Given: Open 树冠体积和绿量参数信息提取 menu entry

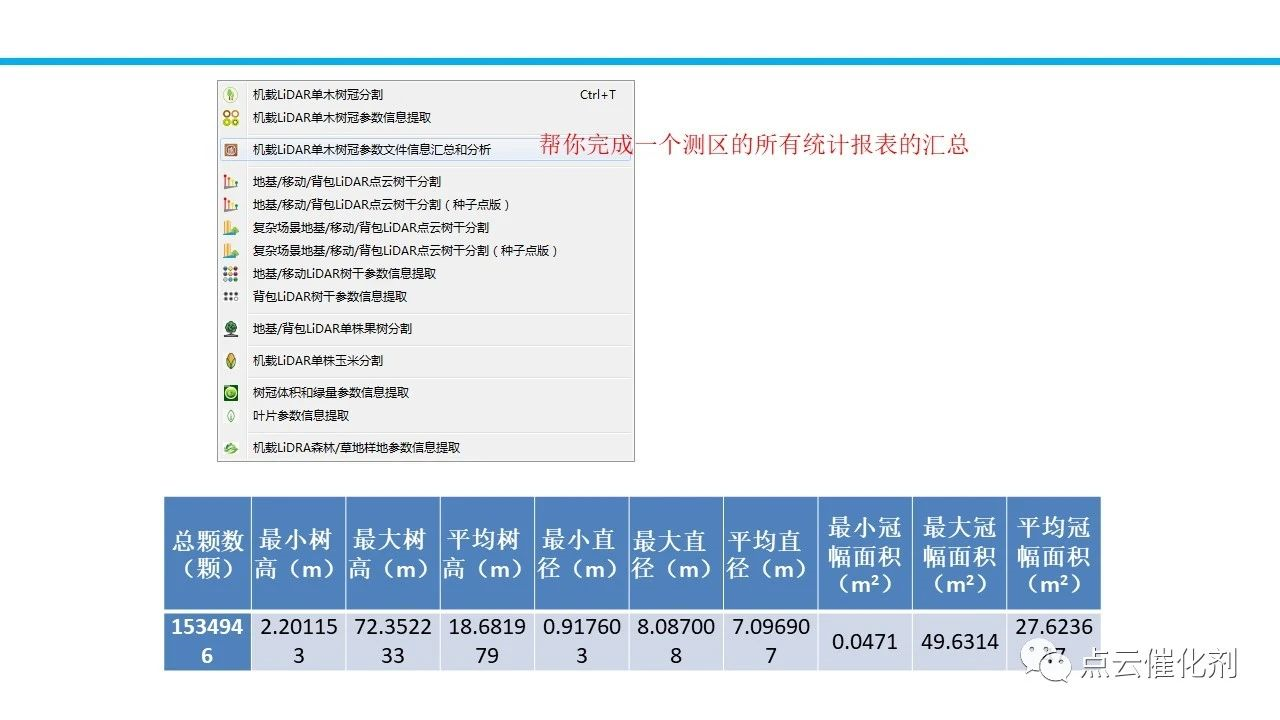Looking at the screenshot, I should 426,393.
